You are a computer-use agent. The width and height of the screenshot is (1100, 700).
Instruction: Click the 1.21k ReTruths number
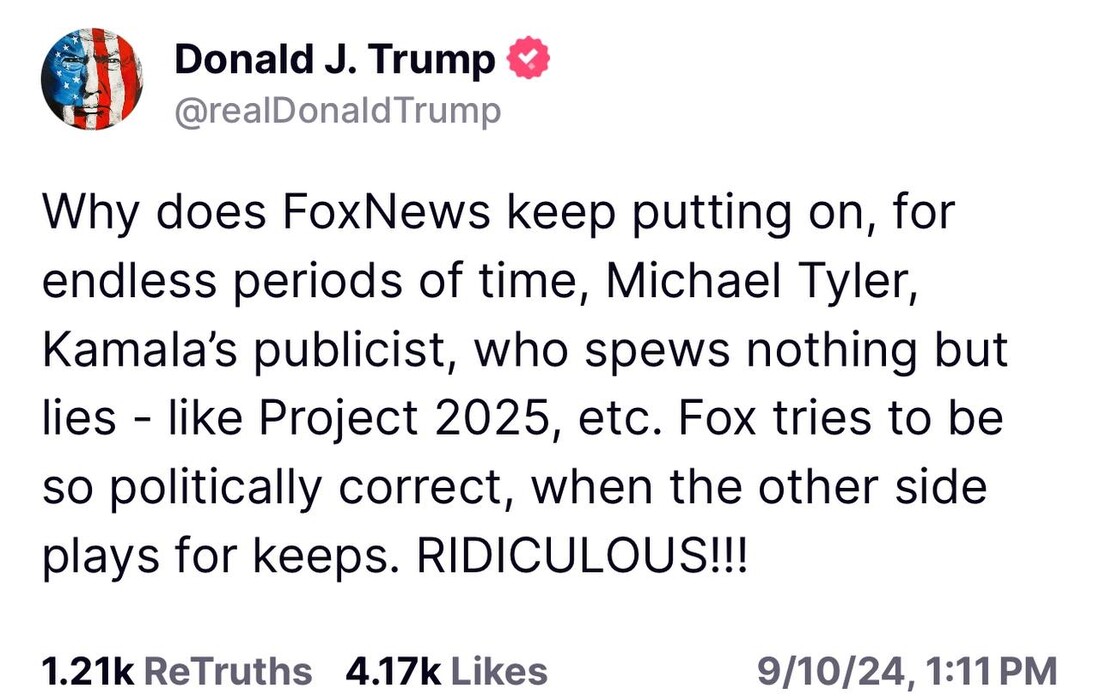coord(87,670)
